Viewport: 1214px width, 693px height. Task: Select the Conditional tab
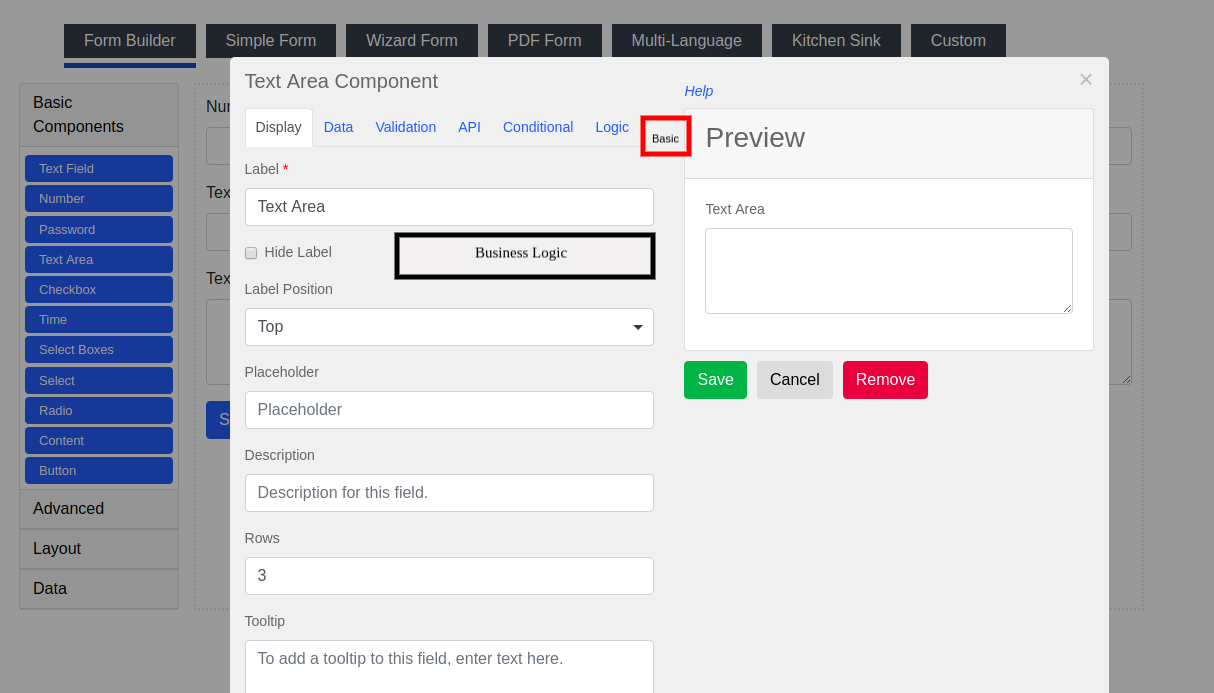pos(538,127)
